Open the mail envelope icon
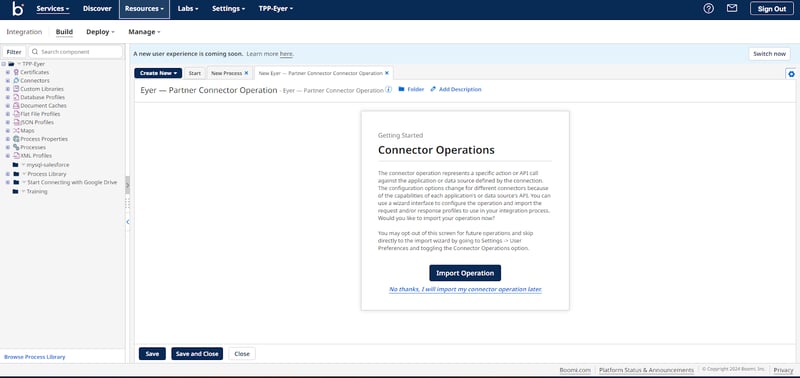The height and width of the screenshot is (378, 800). tap(732, 8)
